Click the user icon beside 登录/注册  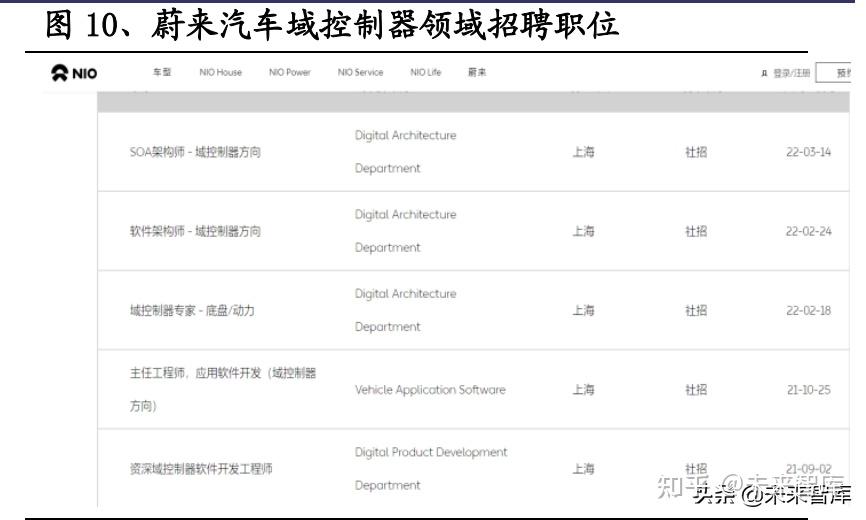pyautogui.click(x=764, y=73)
